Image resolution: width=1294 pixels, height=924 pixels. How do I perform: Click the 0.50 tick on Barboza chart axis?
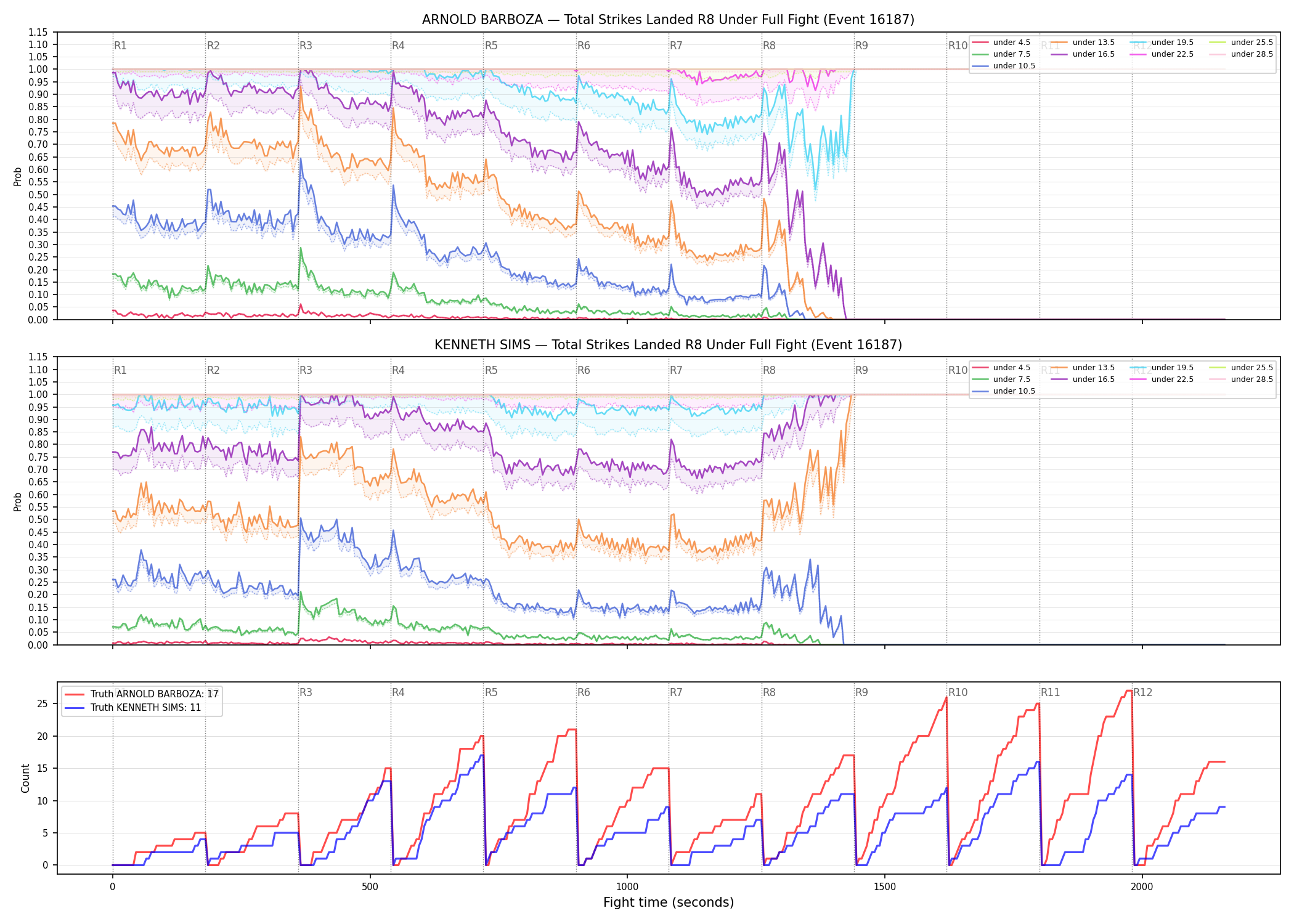pyautogui.click(x=38, y=195)
